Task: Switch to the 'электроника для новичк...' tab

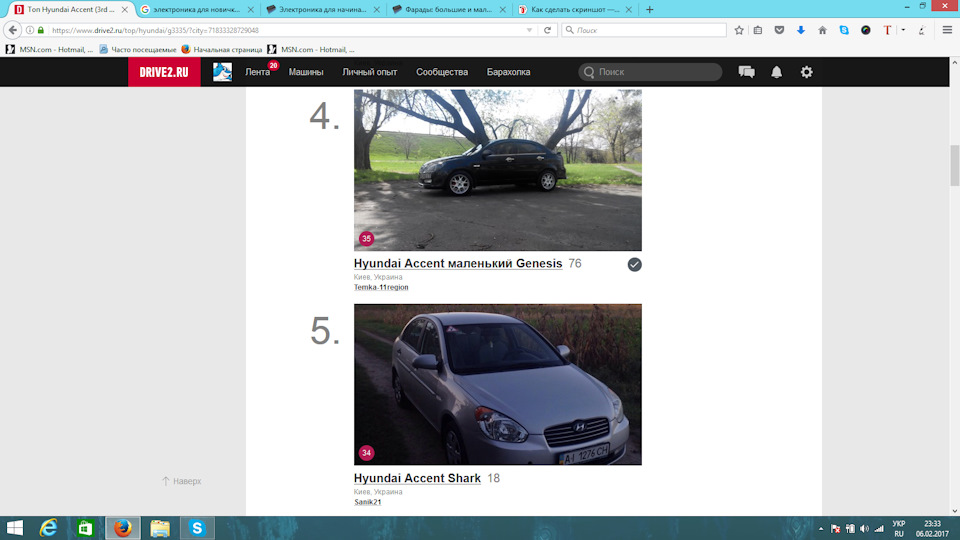Action: (x=196, y=9)
